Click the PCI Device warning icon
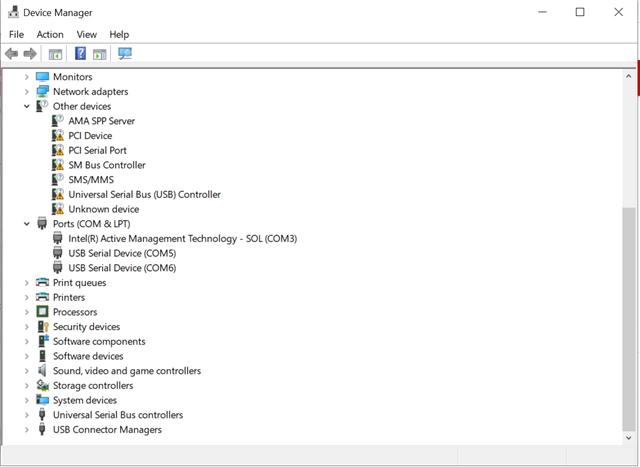 click(x=58, y=136)
